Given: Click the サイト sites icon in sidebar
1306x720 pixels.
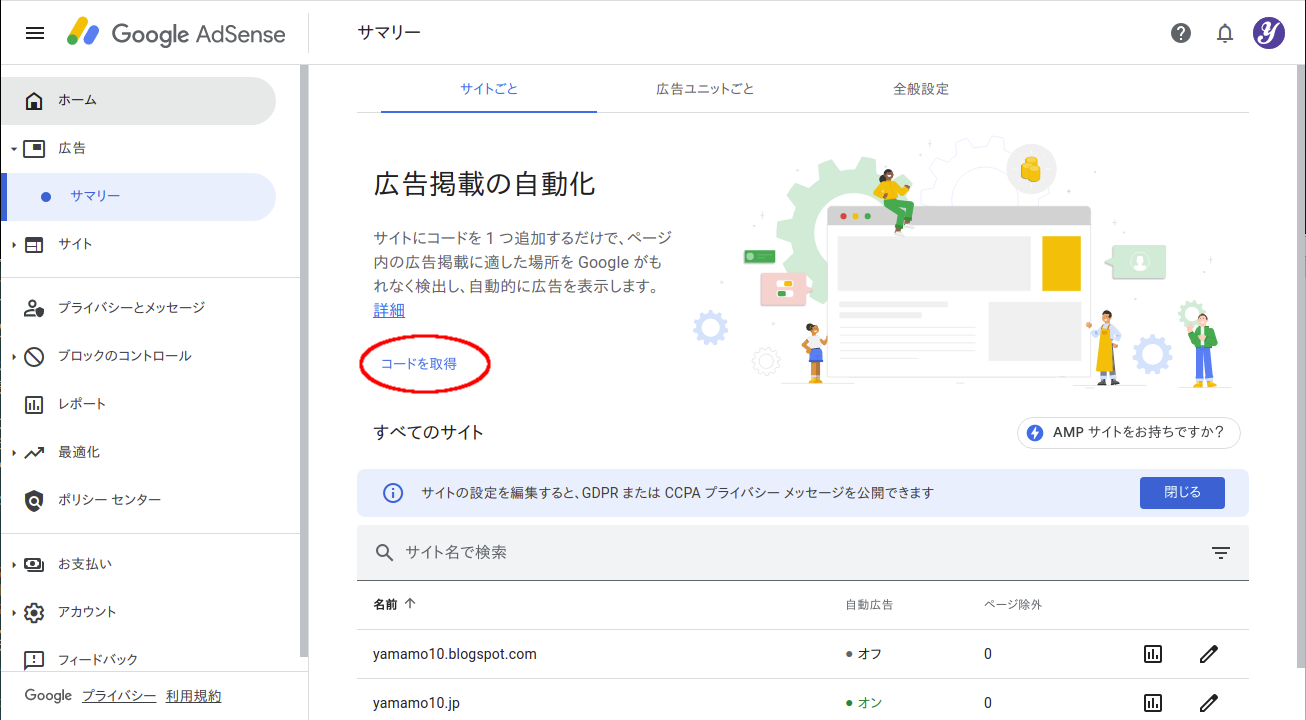Looking at the screenshot, I should pos(34,244).
